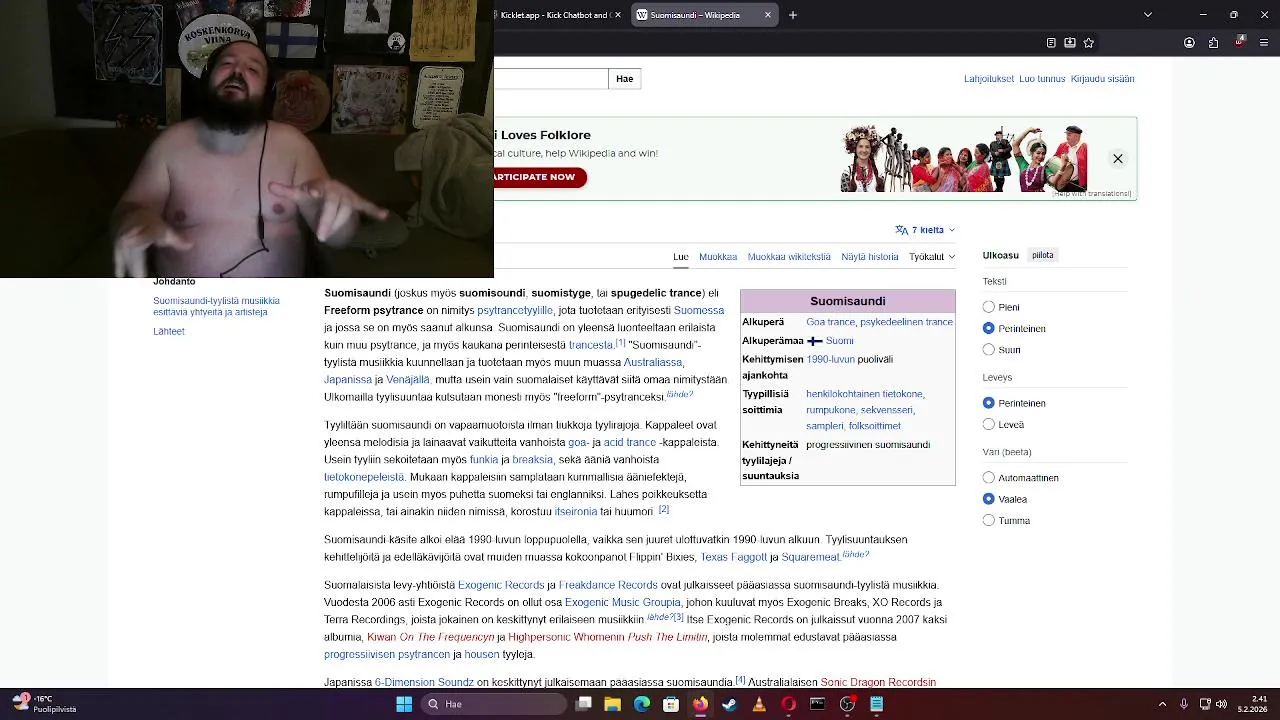Open the Muokkaa tab
Screen dimensions: 1280x720
(718, 257)
